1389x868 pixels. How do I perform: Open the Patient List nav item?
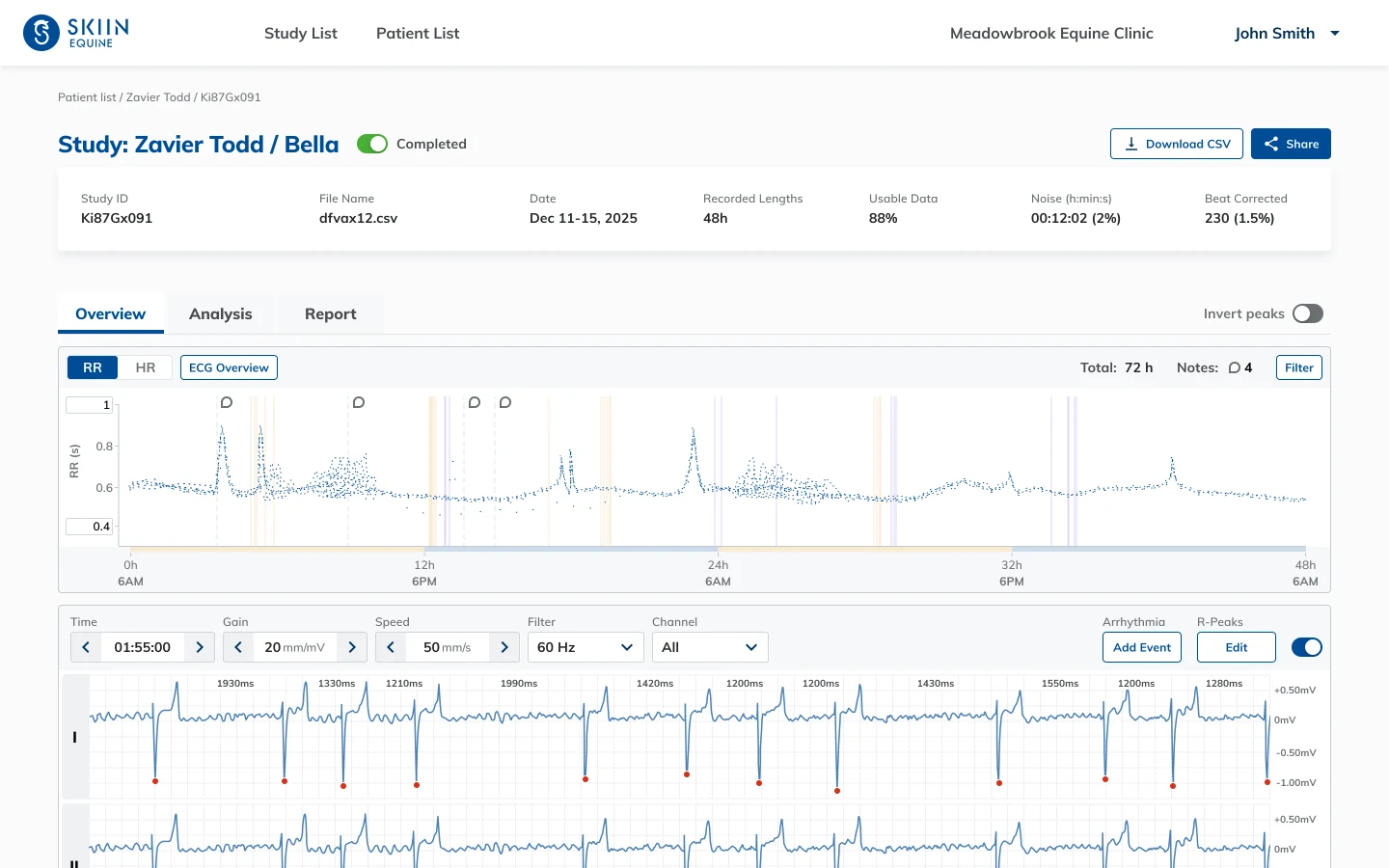click(x=418, y=33)
